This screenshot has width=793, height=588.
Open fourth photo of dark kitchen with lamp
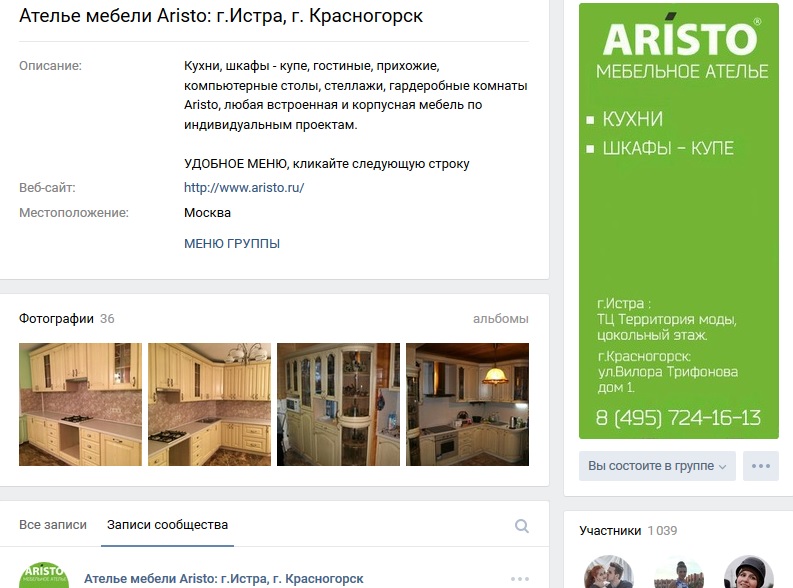click(467, 404)
